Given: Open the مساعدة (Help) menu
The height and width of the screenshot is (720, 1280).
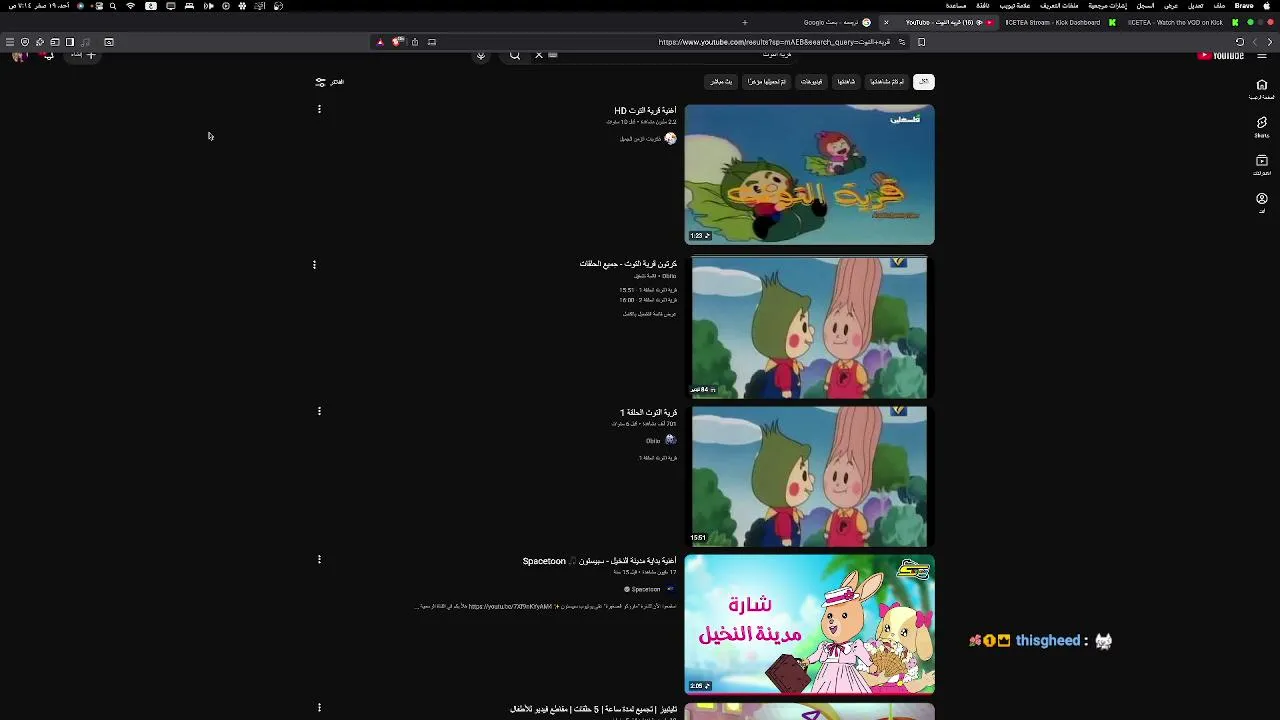Looking at the screenshot, I should point(956,6).
